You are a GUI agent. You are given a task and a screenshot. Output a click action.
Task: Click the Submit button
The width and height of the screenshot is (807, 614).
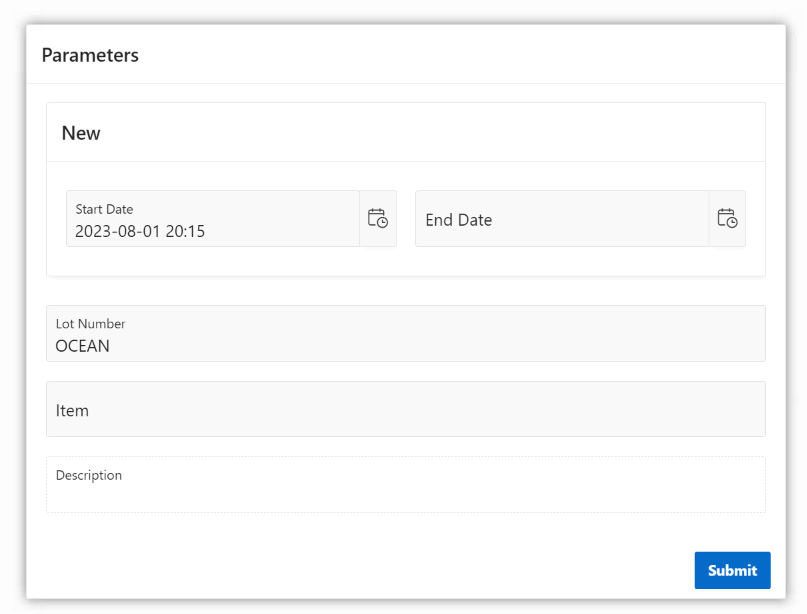tap(732, 570)
